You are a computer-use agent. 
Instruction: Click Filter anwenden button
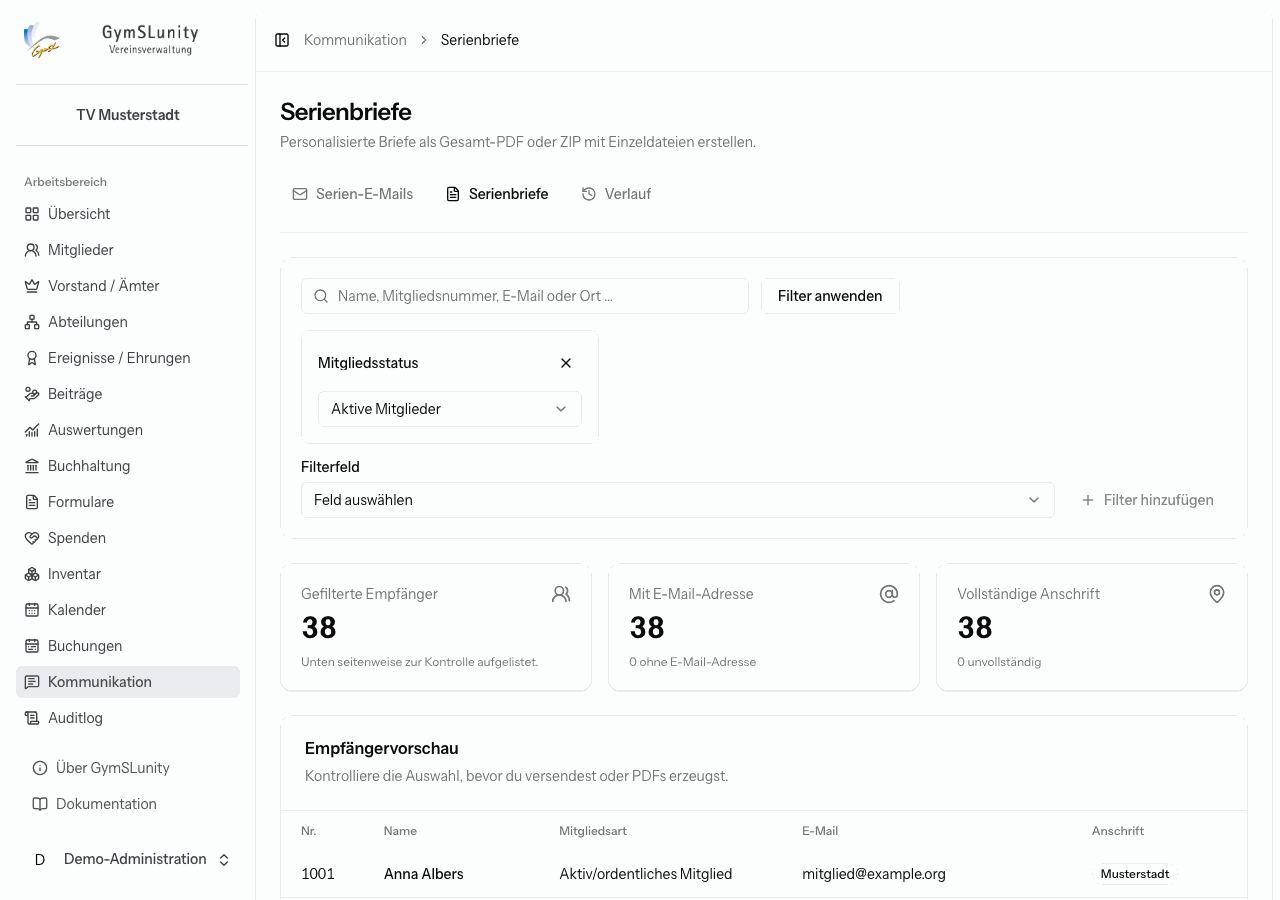pyautogui.click(x=830, y=296)
